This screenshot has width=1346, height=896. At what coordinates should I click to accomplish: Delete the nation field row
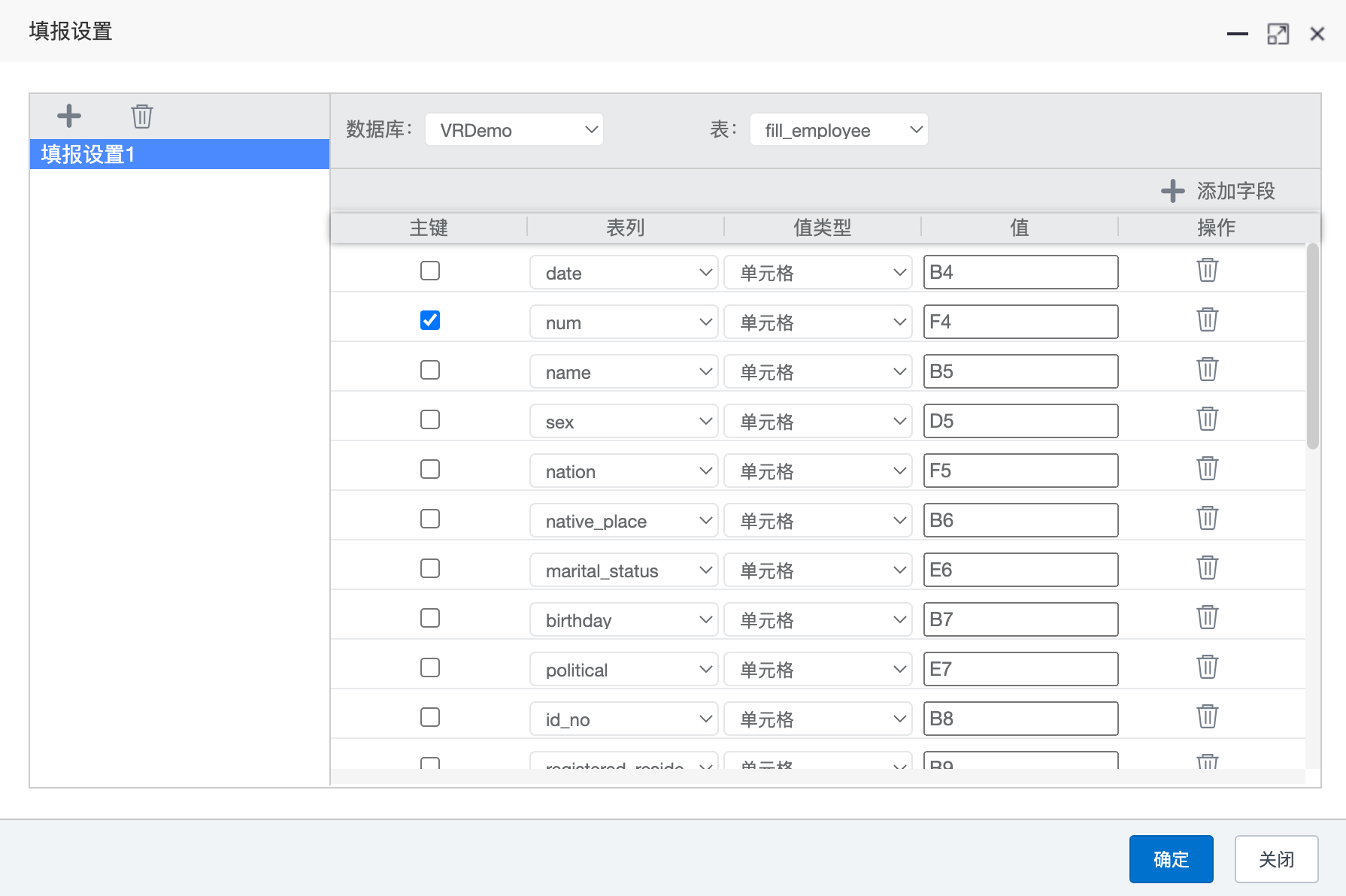pyautogui.click(x=1208, y=468)
